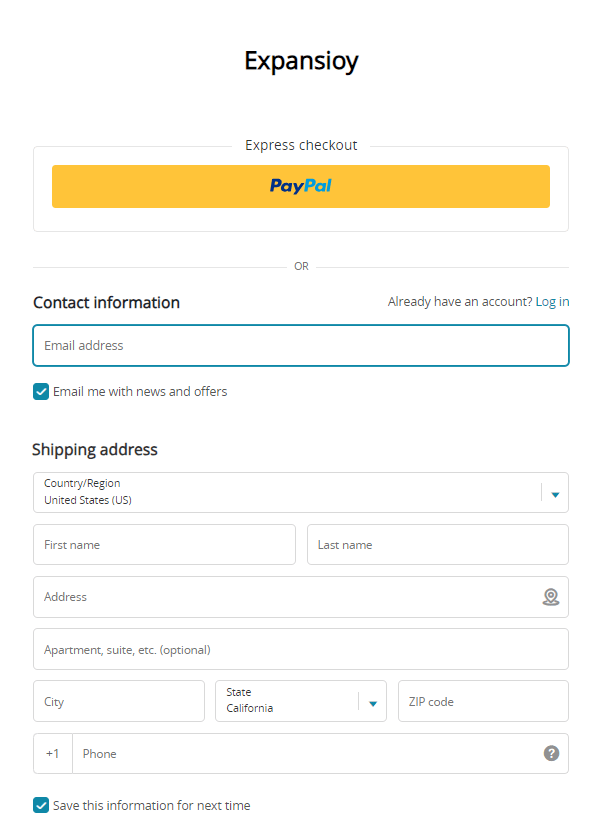Click the PayPal express checkout button
602x837 pixels.
pyautogui.click(x=301, y=186)
